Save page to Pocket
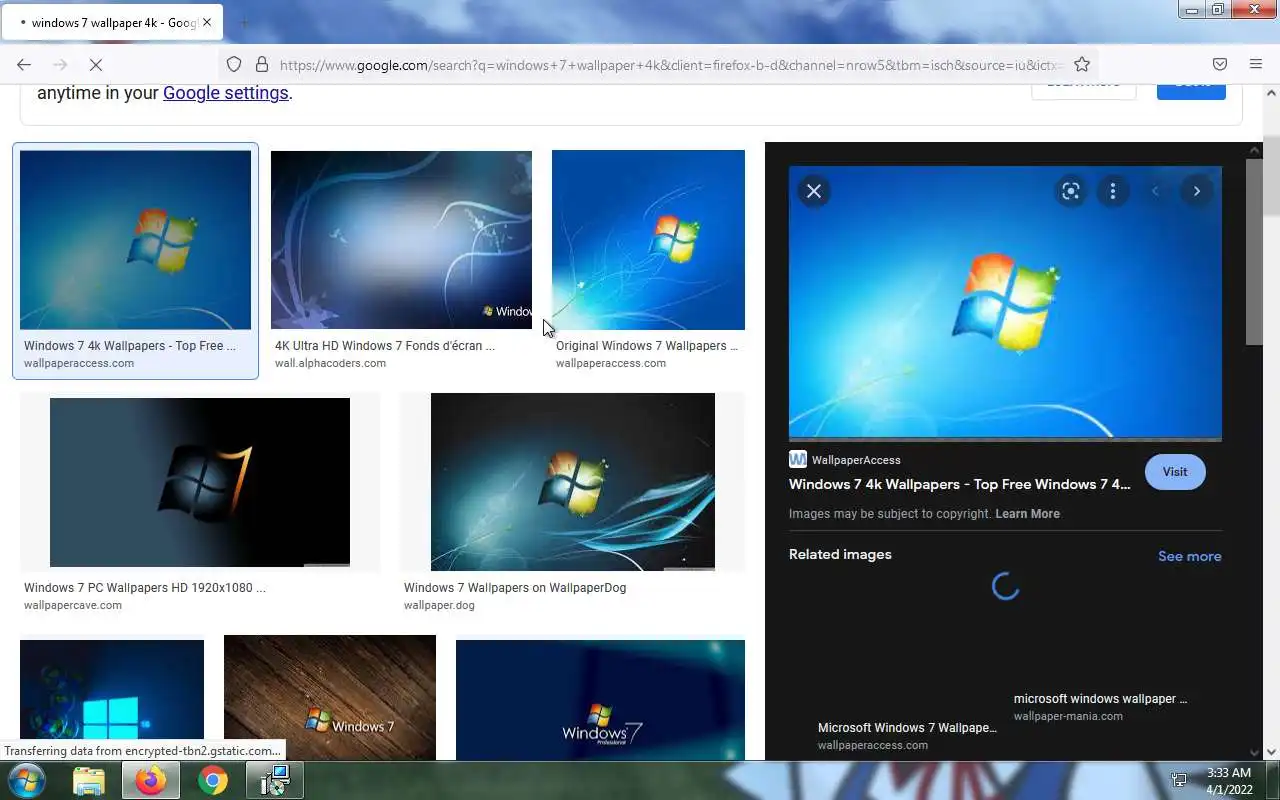1280x800 pixels. coord(1220,64)
